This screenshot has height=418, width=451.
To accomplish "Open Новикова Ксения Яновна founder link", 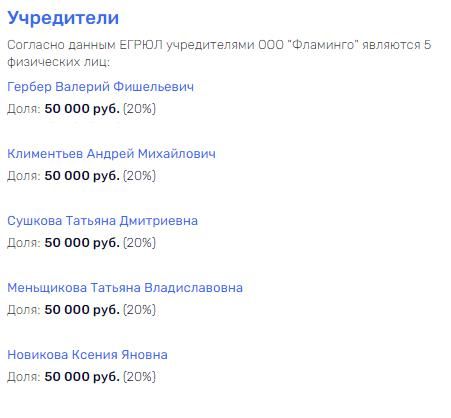I will tap(87, 355).
